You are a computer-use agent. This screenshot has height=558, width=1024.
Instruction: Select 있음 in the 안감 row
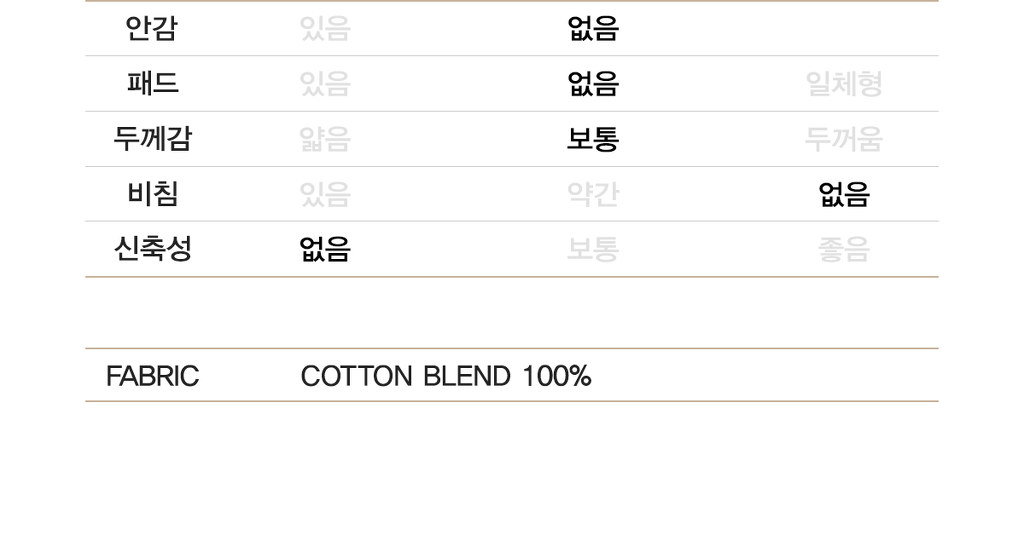tap(325, 29)
